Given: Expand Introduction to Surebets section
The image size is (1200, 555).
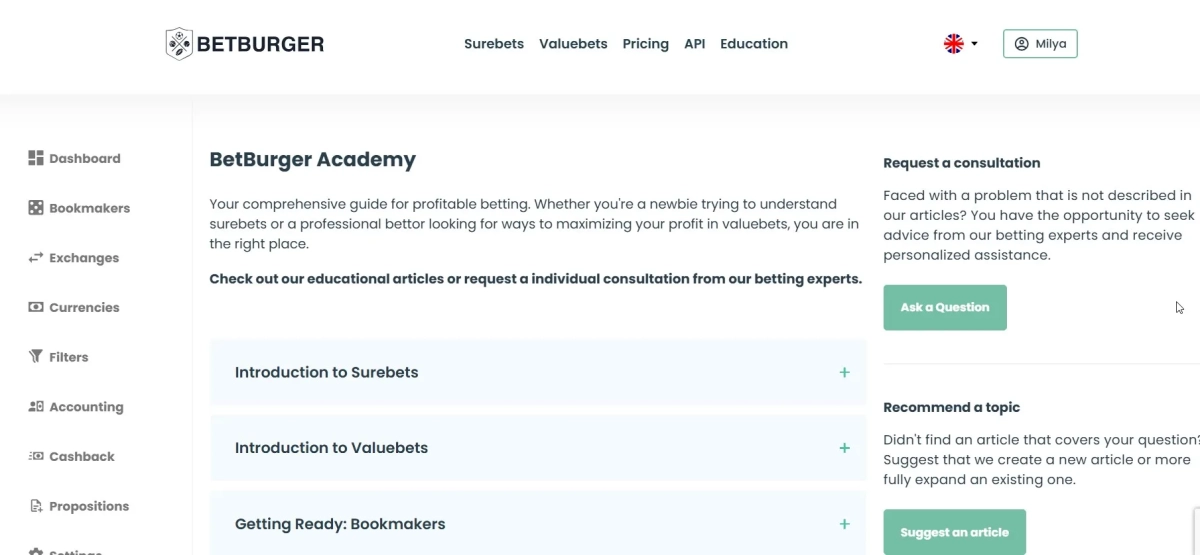Looking at the screenshot, I should click(844, 372).
